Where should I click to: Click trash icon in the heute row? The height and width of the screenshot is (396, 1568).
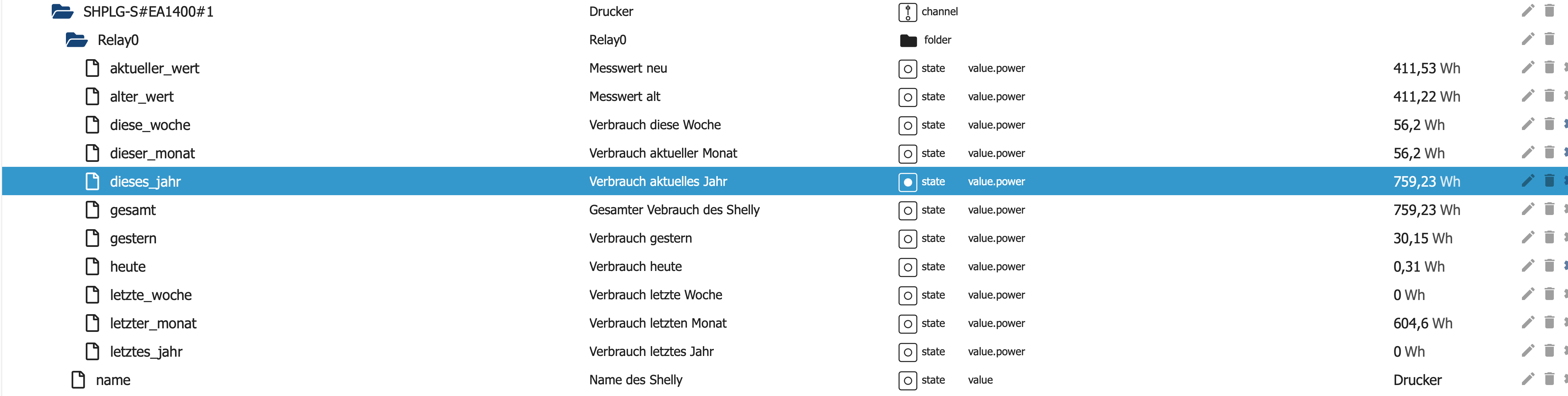click(1549, 266)
